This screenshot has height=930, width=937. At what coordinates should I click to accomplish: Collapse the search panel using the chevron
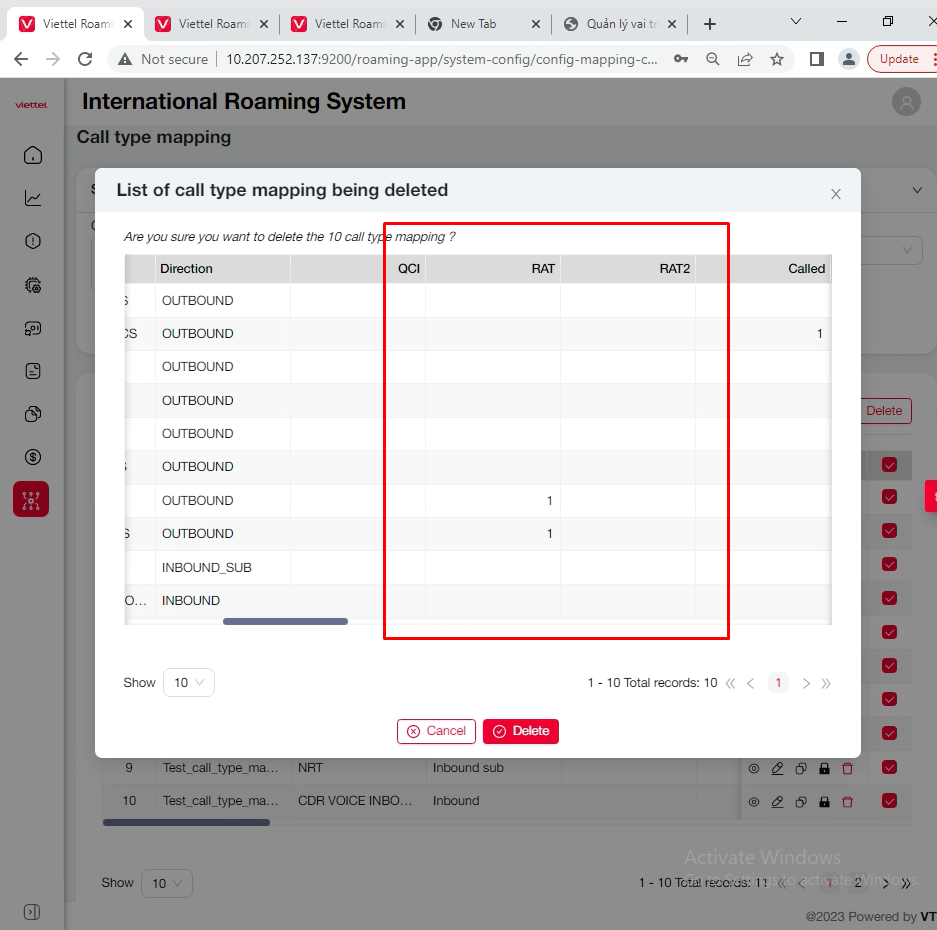[917, 190]
